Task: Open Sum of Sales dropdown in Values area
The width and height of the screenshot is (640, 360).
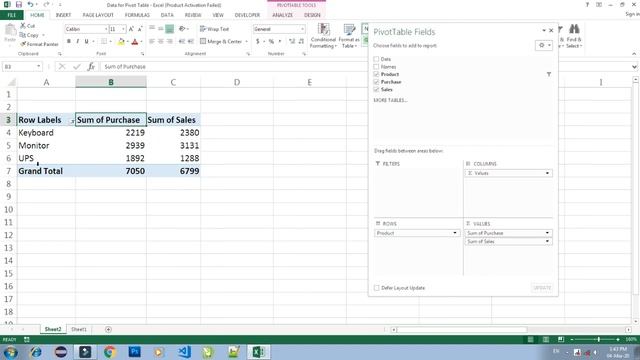Action: coord(547,242)
